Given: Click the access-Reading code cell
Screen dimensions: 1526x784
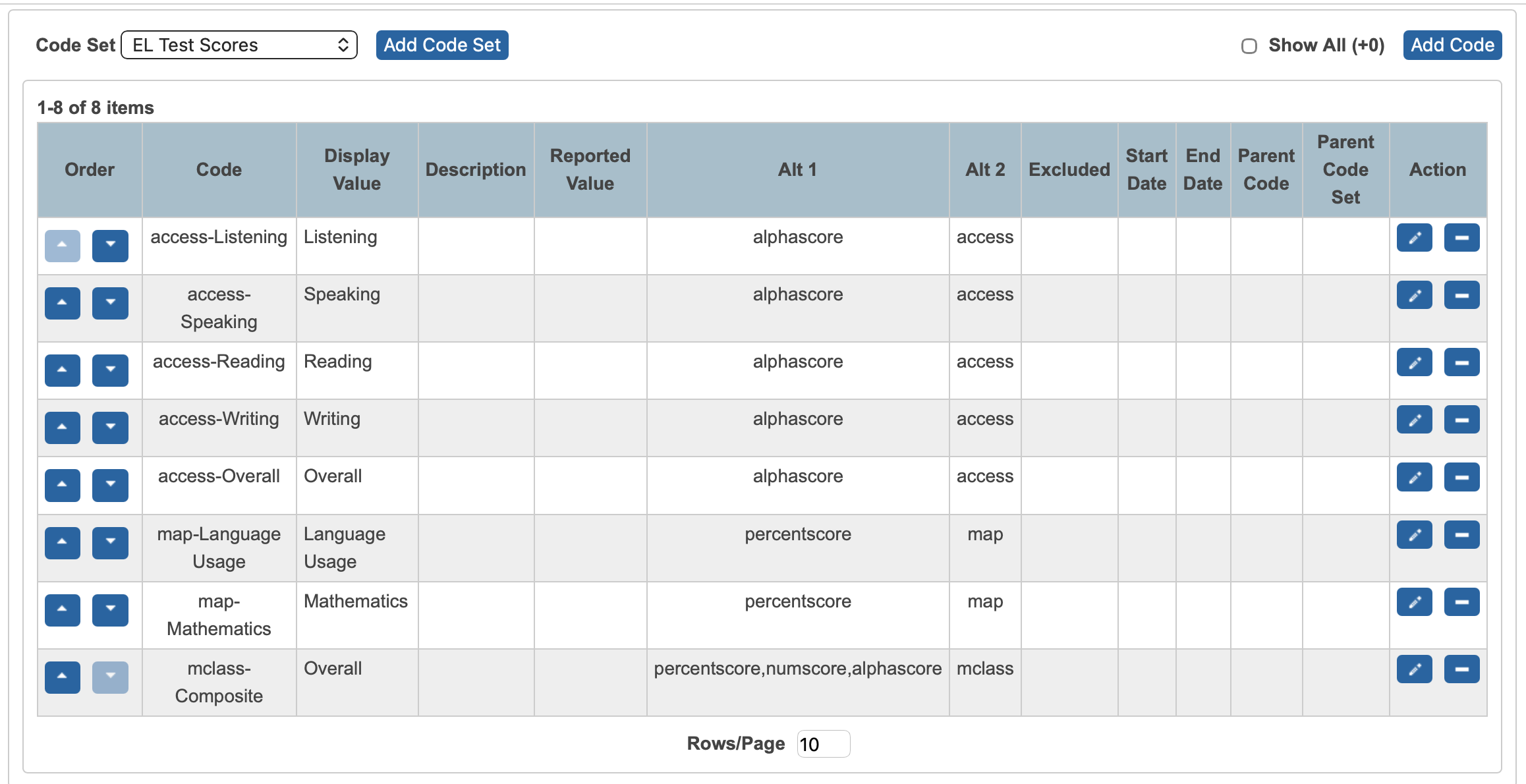Looking at the screenshot, I should click(x=219, y=370).
